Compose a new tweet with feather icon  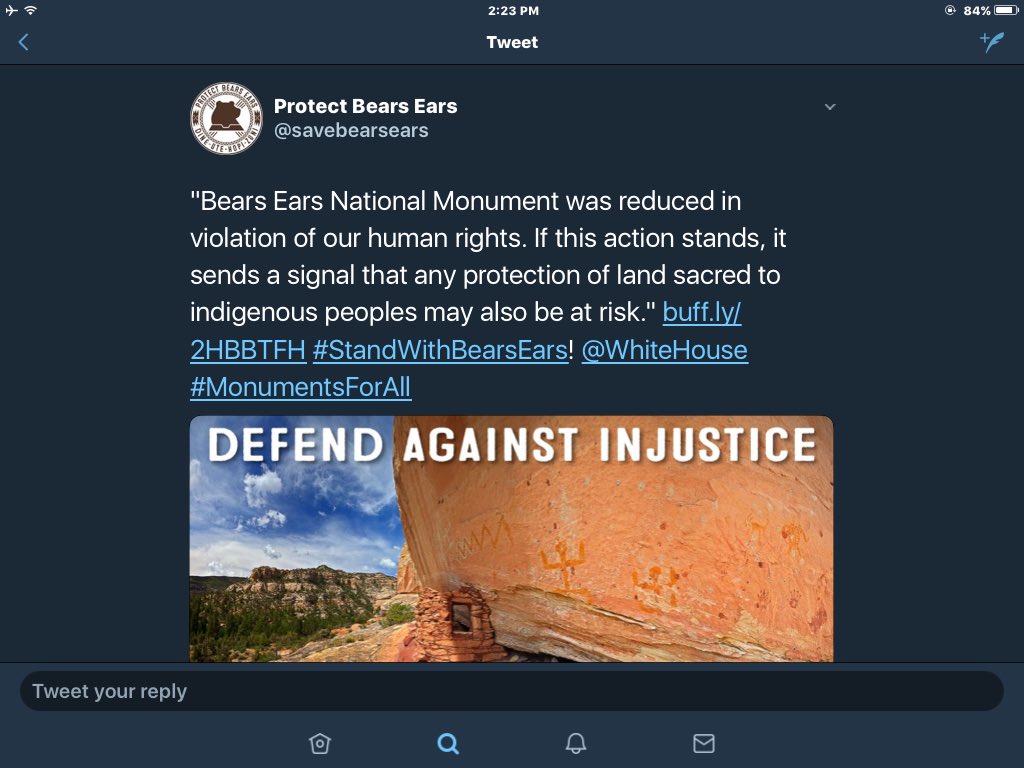point(991,42)
